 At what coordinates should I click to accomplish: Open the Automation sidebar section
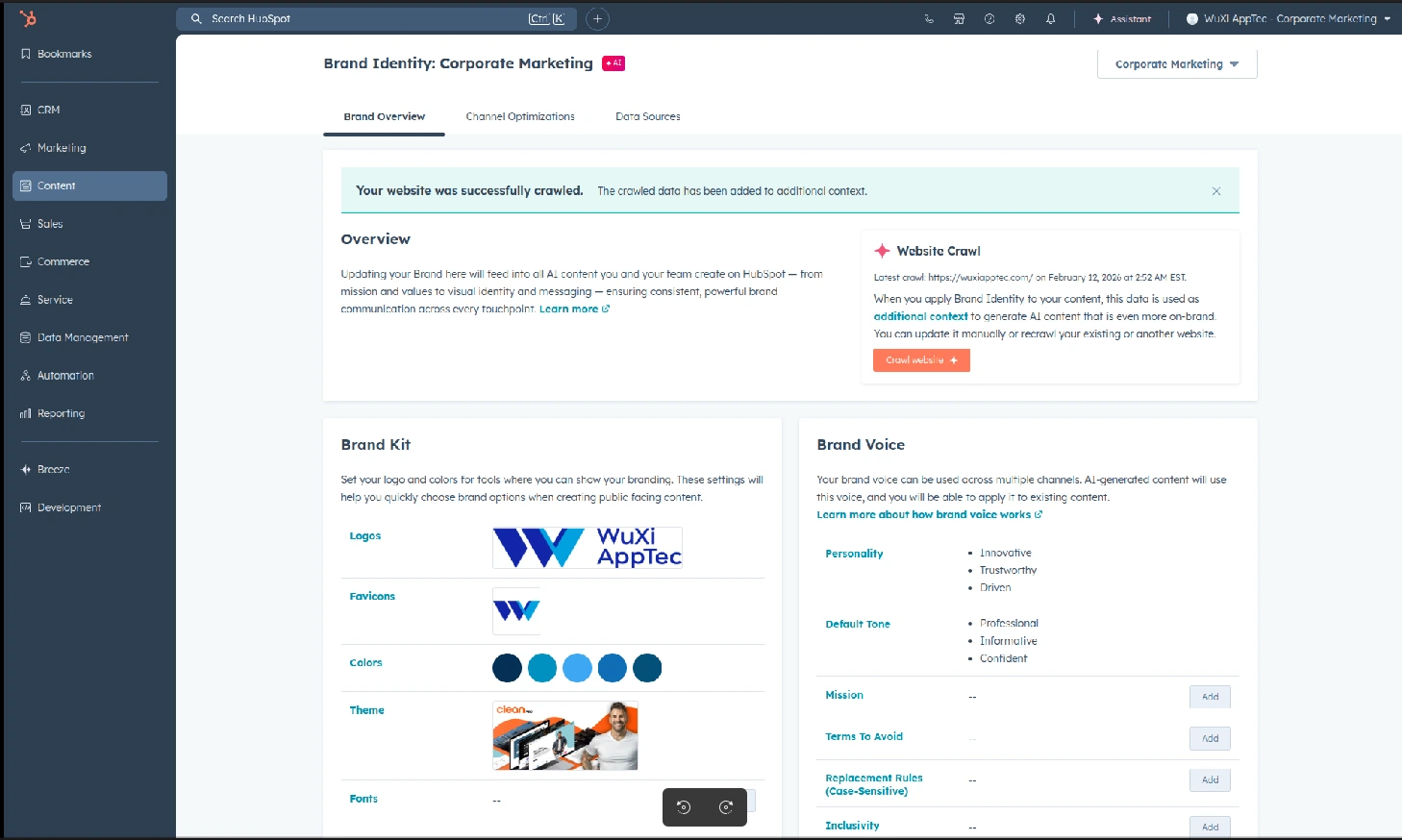[x=89, y=376]
